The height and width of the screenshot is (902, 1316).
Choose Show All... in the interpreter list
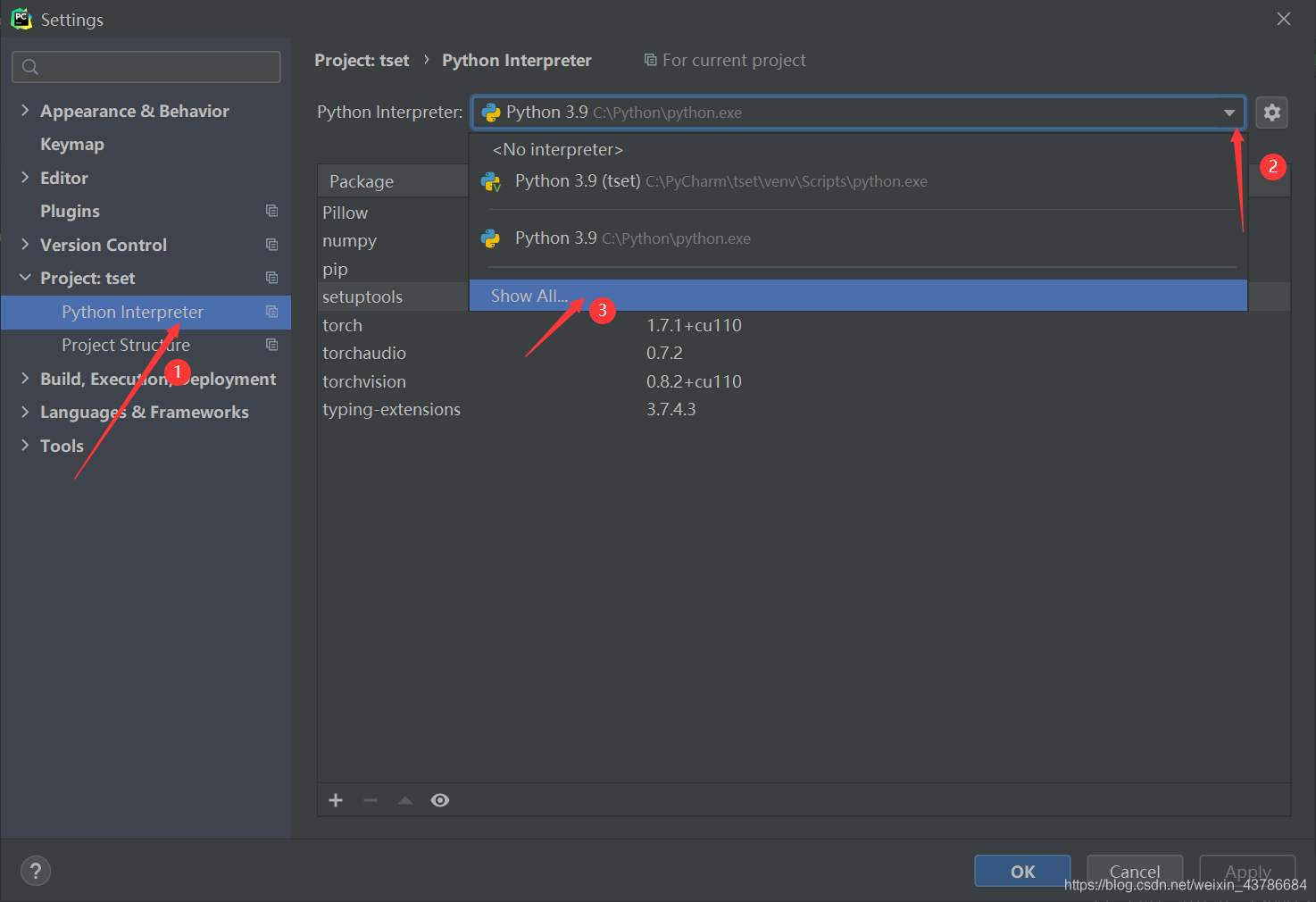point(858,296)
